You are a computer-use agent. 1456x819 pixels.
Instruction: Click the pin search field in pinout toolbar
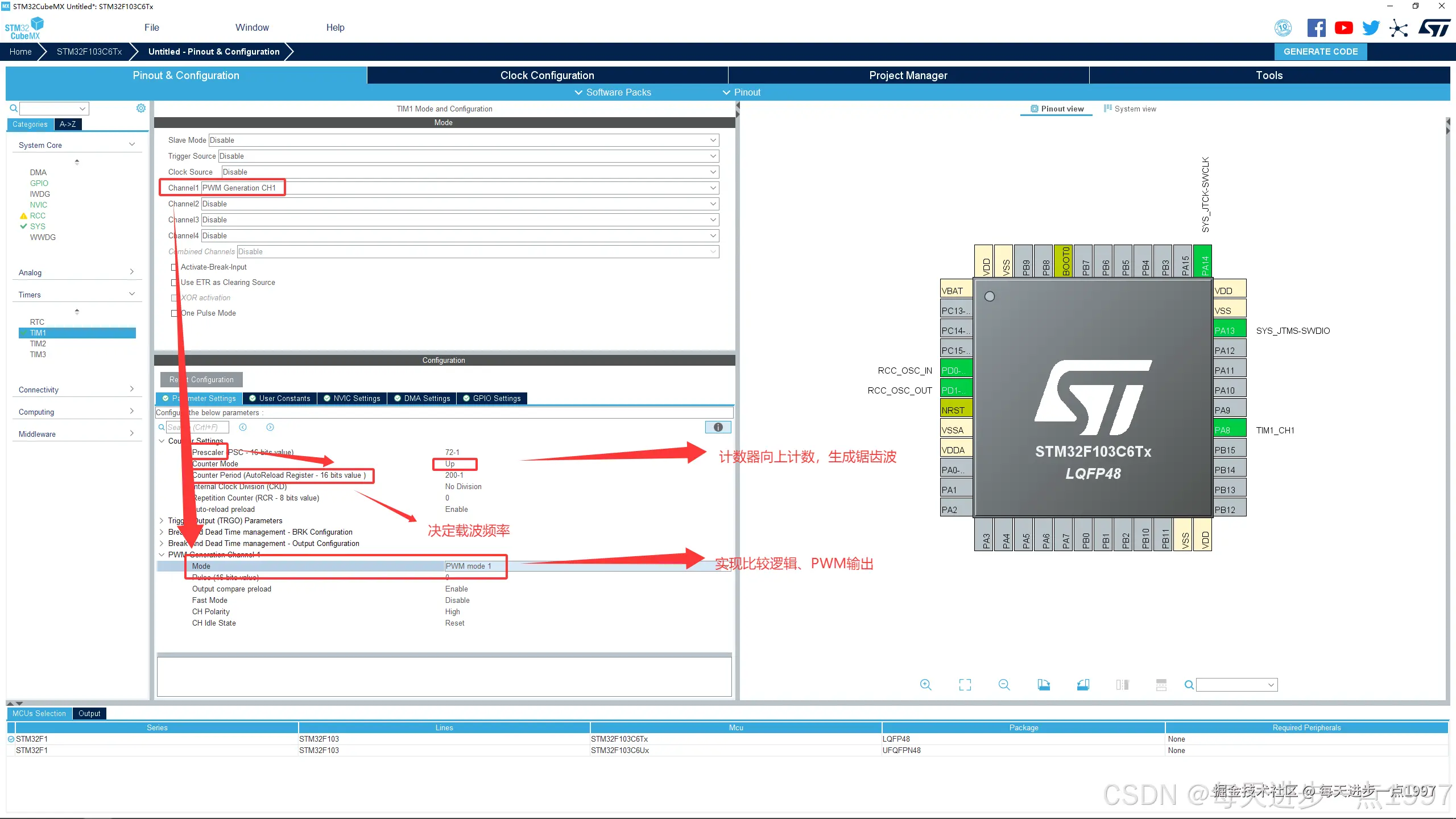[1236, 685]
